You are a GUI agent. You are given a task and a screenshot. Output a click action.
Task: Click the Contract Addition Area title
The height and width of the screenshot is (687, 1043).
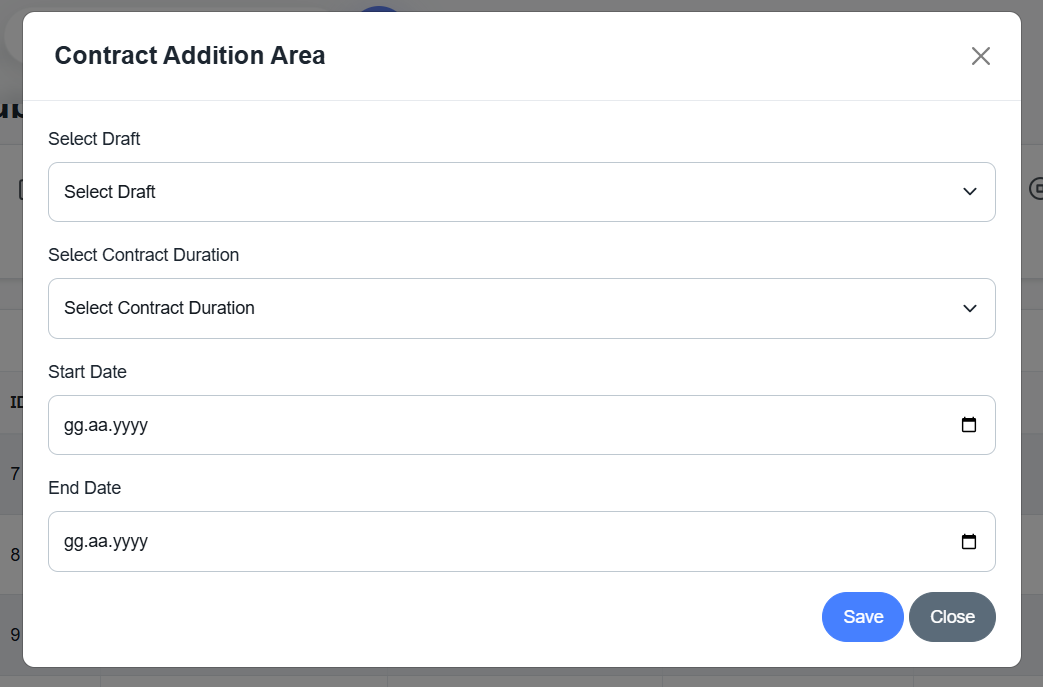tap(190, 56)
